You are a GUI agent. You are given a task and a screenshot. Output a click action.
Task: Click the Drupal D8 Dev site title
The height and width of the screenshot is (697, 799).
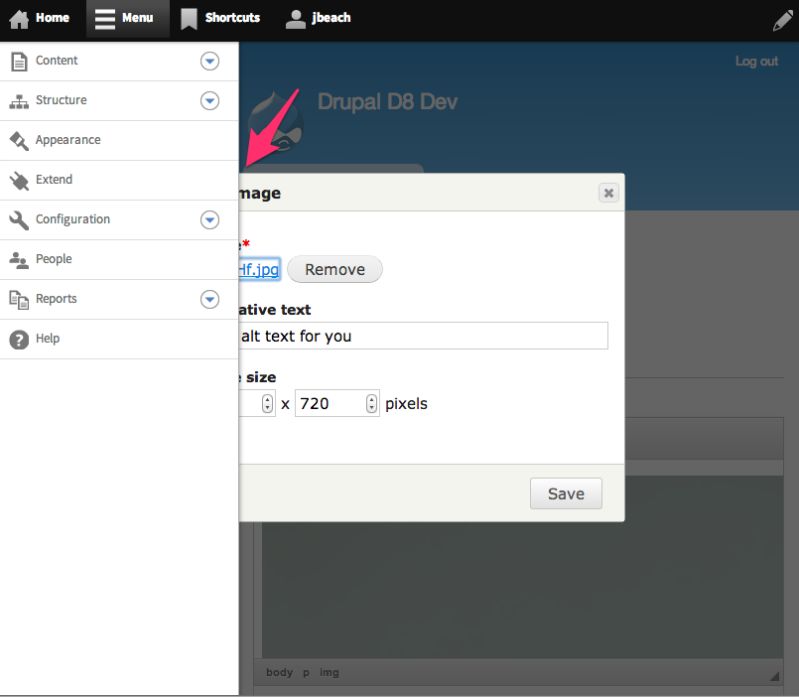pyautogui.click(x=387, y=102)
